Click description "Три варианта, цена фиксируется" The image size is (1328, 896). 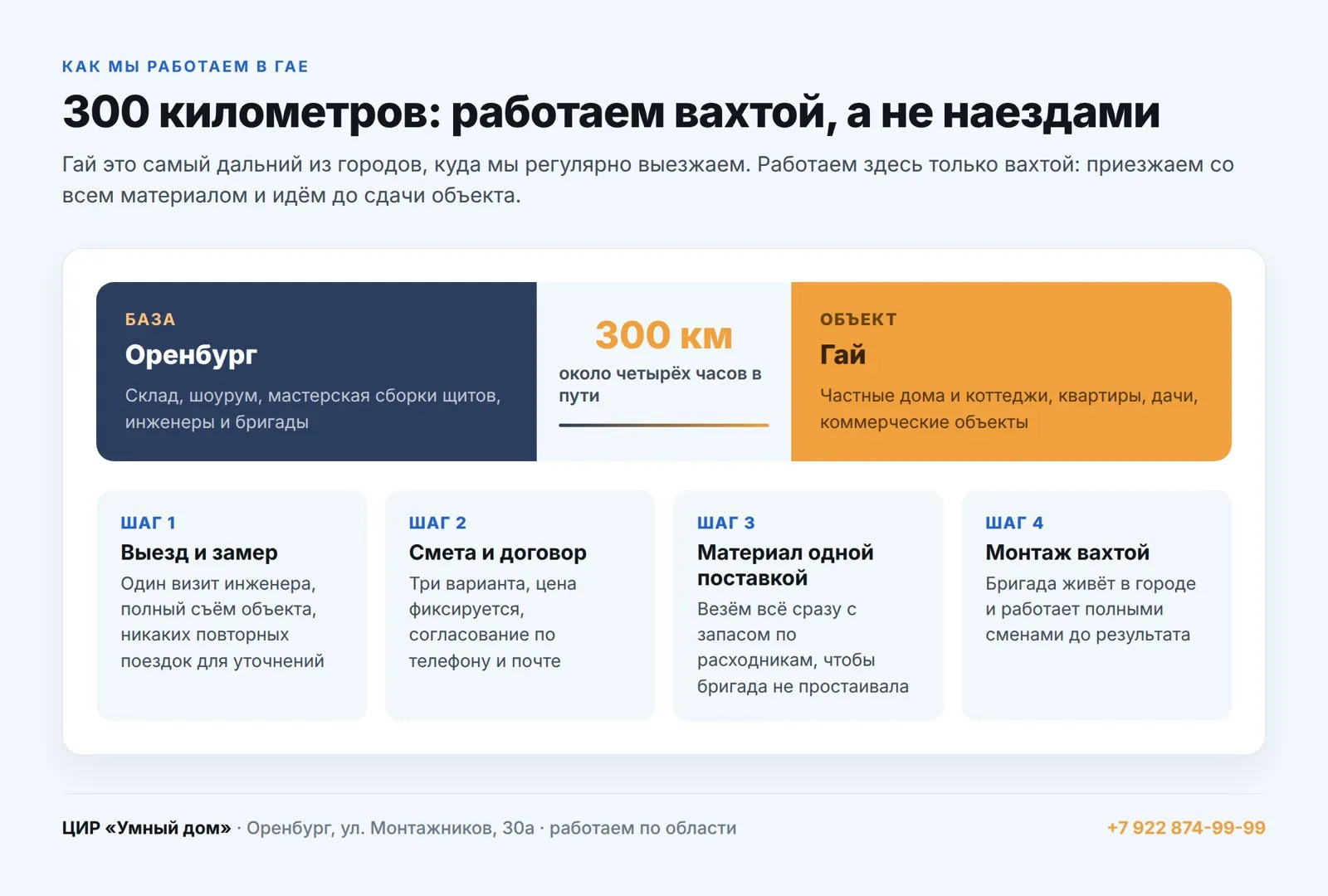(x=493, y=622)
